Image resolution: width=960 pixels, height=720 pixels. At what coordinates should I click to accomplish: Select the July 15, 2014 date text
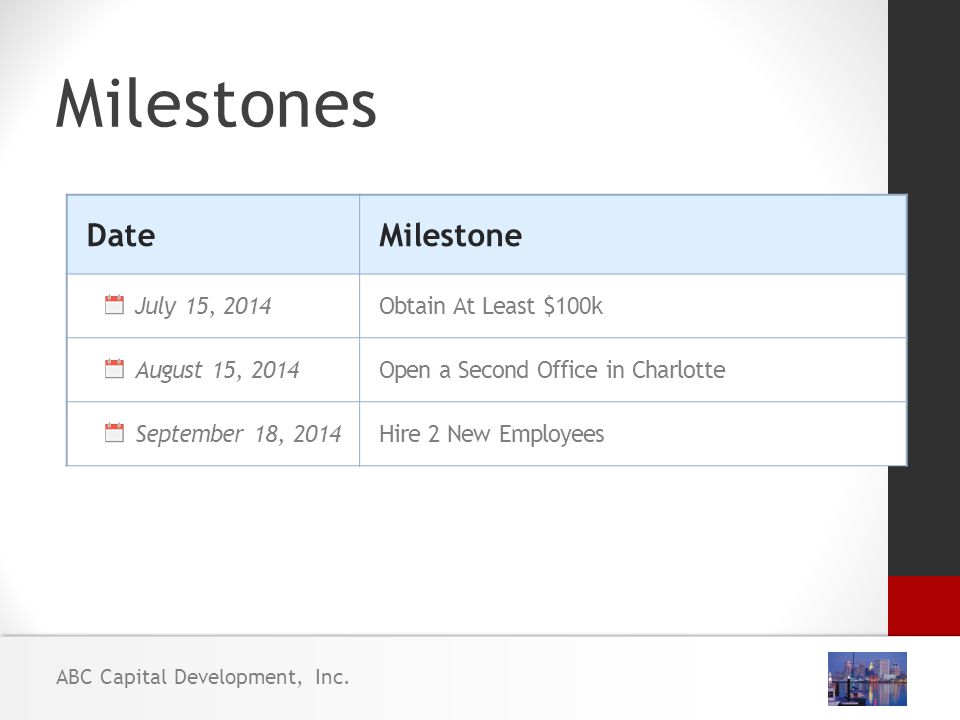203,306
